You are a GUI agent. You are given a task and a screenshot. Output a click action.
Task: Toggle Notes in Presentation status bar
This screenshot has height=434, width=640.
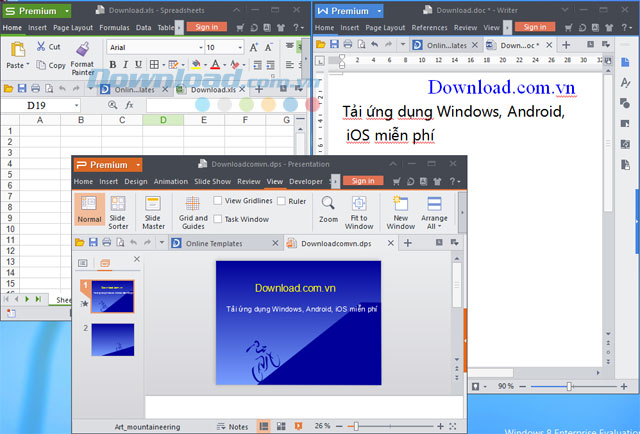pyautogui.click(x=233, y=427)
